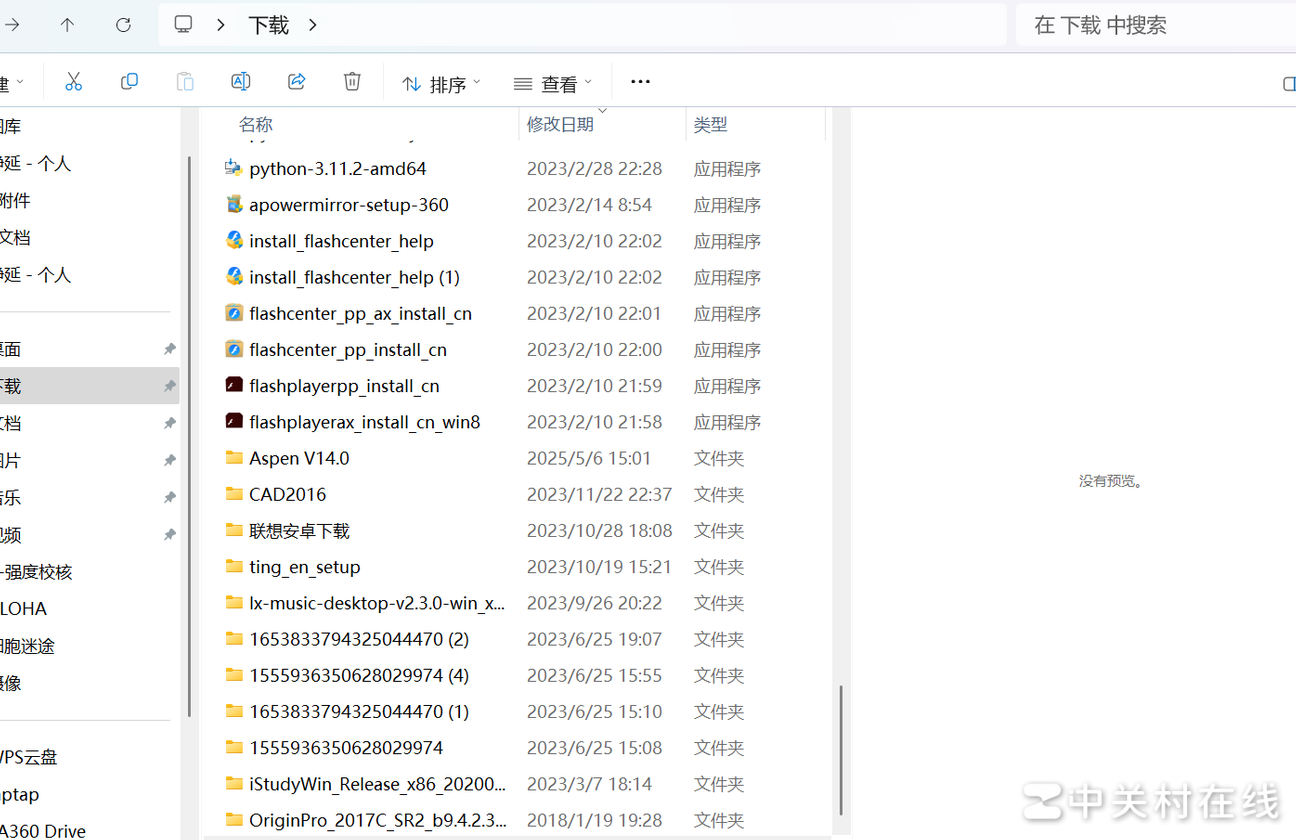The image size is (1296, 840).
Task: Click the Share icon in toolbar
Action: [296, 82]
